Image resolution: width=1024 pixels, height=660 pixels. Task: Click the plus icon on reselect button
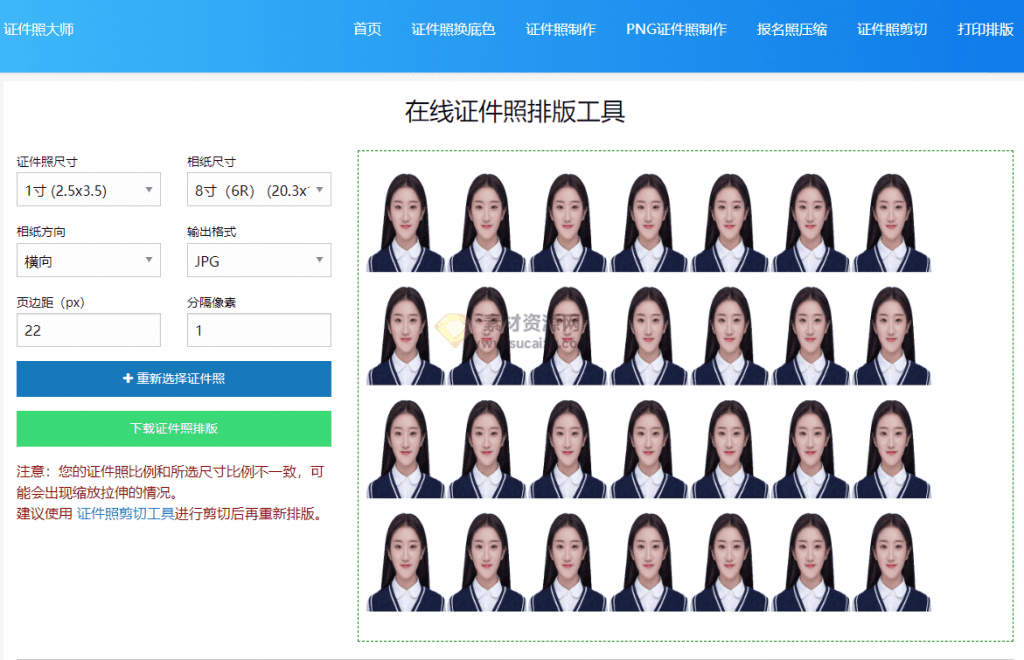click(127, 379)
